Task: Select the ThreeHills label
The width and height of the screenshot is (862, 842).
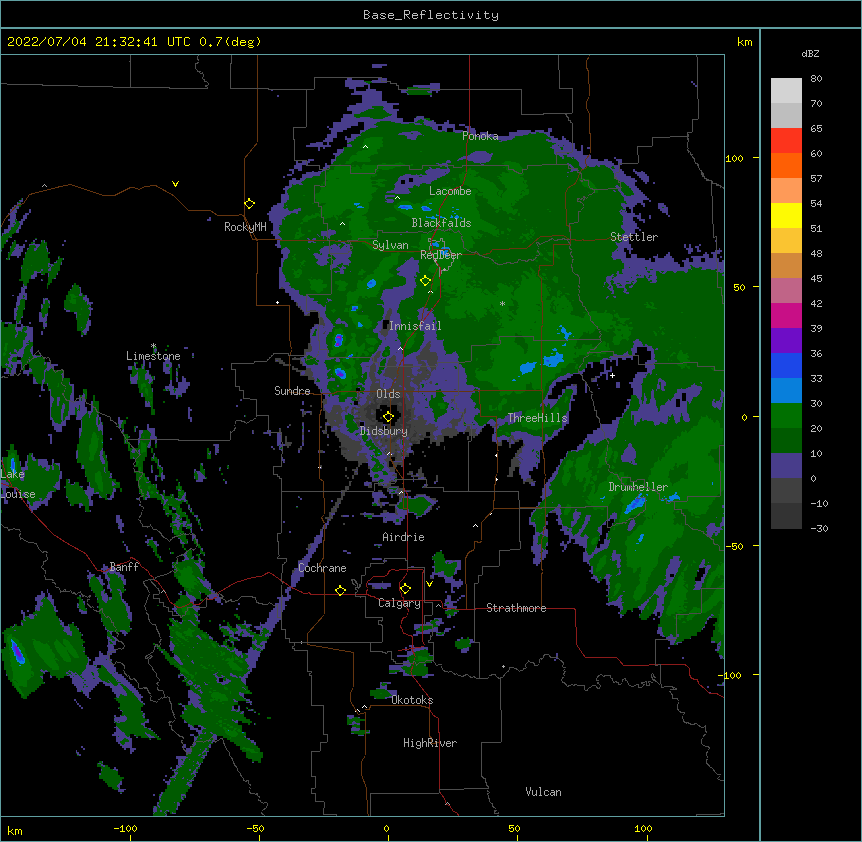Action: pyautogui.click(x=538, y=418)
